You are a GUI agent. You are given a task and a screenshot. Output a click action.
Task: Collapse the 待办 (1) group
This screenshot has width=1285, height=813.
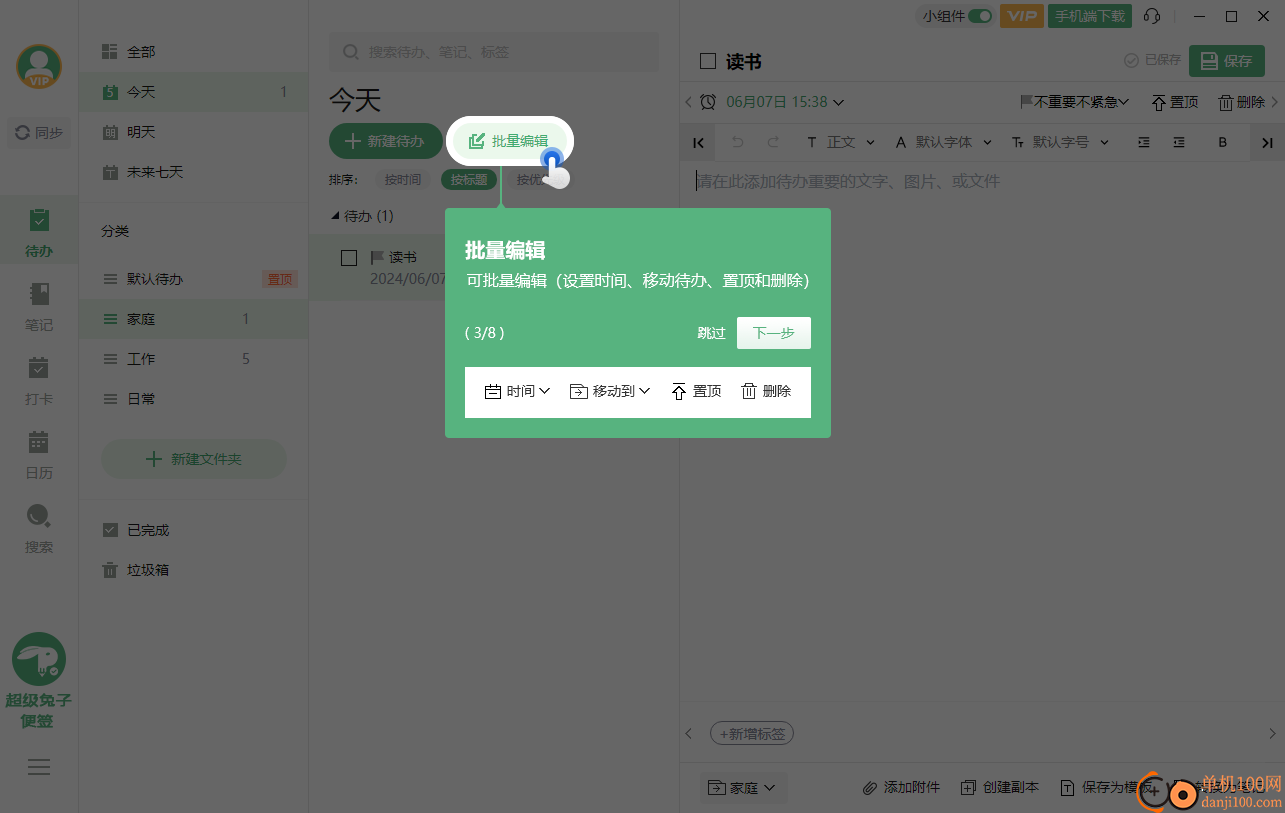coord(335,216)
